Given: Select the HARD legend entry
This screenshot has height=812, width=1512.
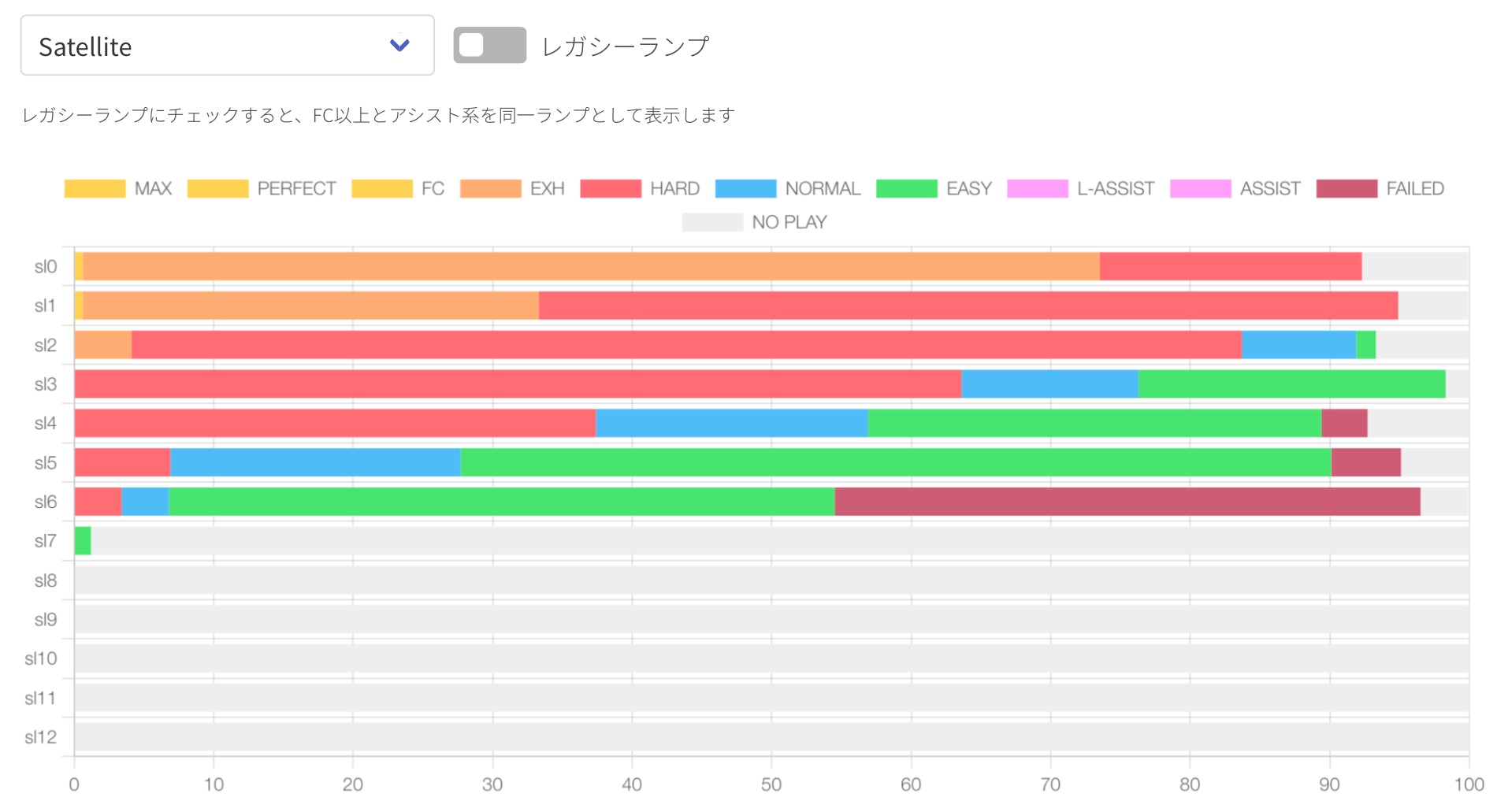Looking at the screenshot, I should click(611, 187).
